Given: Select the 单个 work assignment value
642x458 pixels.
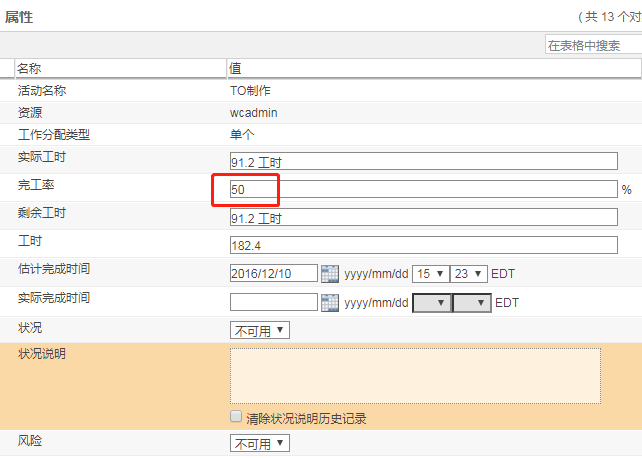Looking at the screenshot, I should pos(242,135).
